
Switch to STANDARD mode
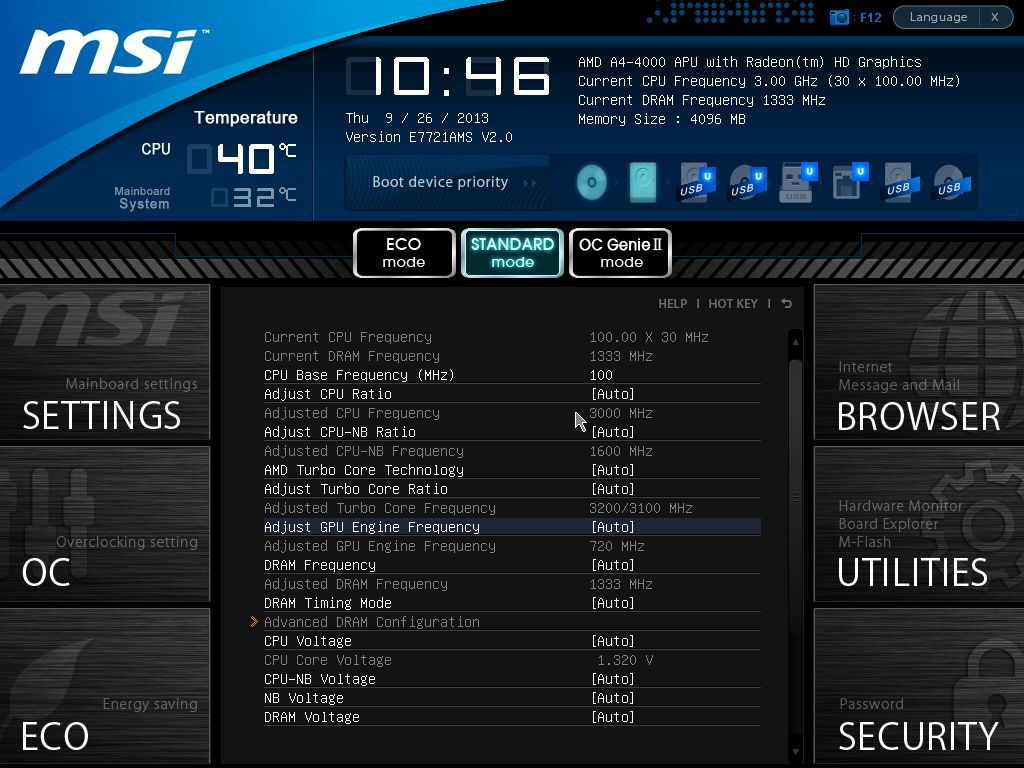pyautogui.click(x=513, y=253)
